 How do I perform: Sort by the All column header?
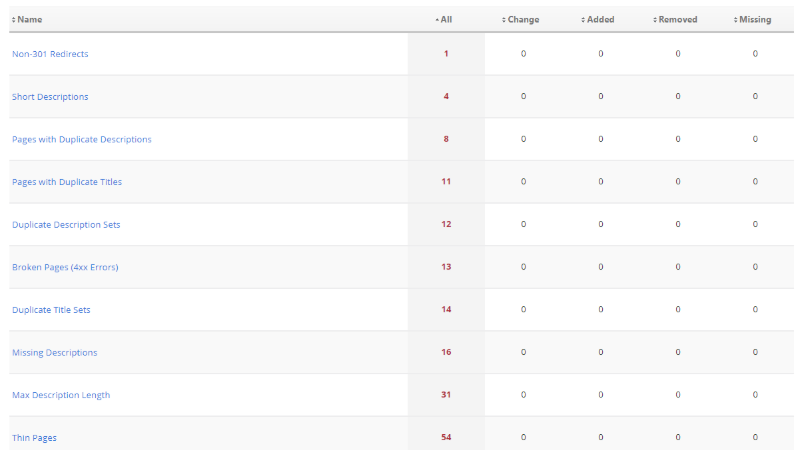445,19
